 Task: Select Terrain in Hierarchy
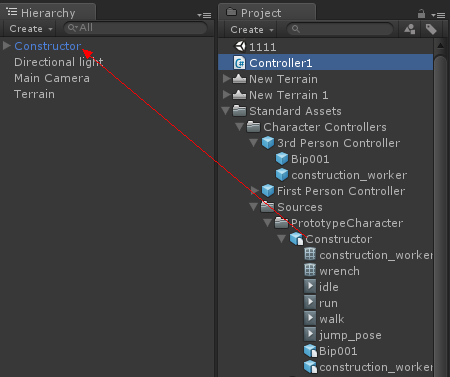coord(34,94)
